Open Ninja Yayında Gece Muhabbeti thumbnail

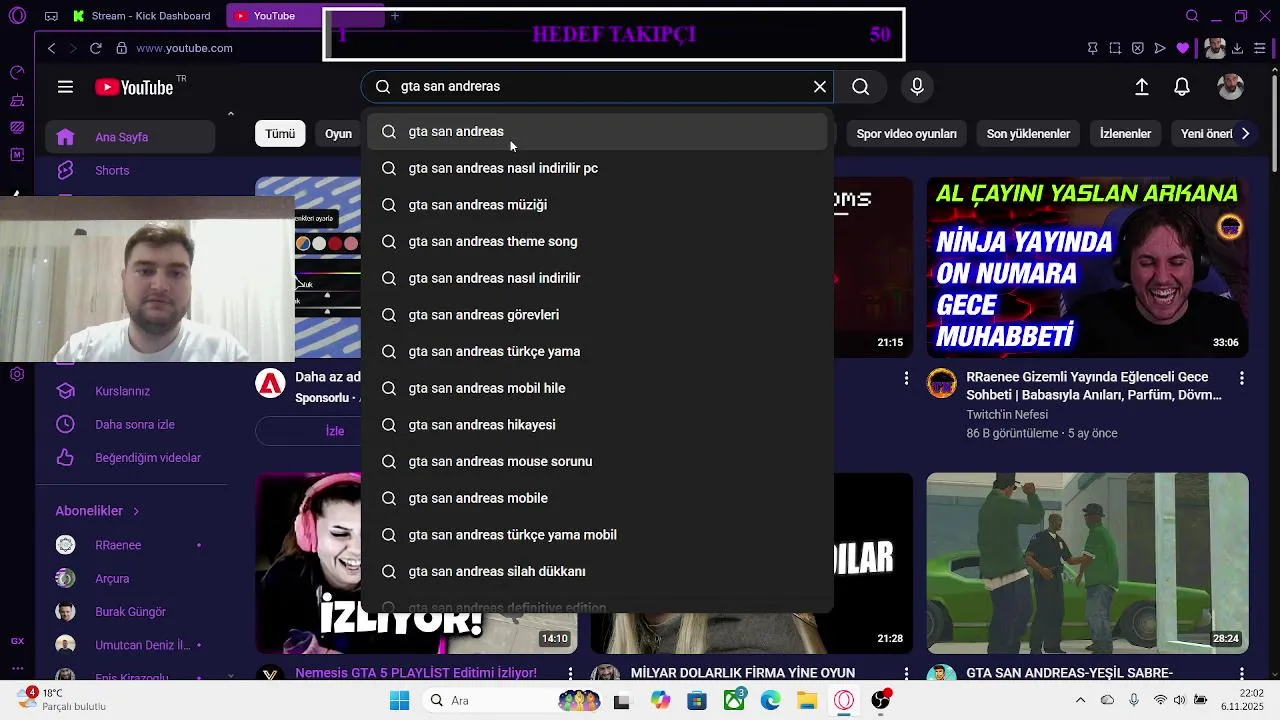[1087, 267]
